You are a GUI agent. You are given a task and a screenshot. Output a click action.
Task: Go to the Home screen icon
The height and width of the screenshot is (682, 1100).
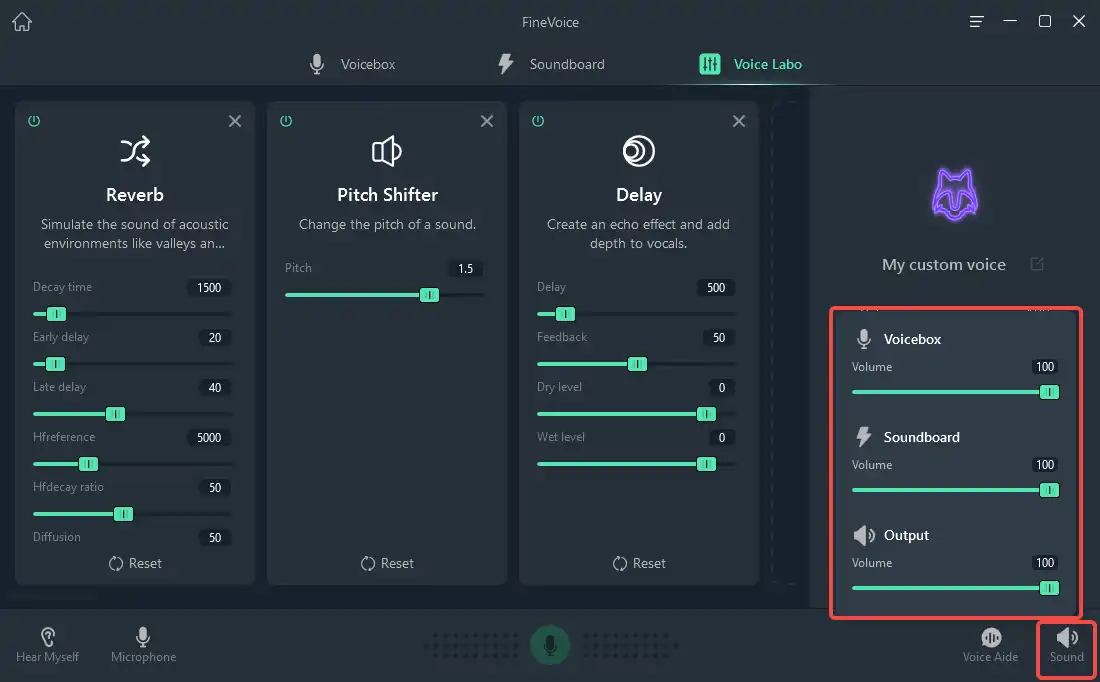pyautogui.click(x=22, y=22)
